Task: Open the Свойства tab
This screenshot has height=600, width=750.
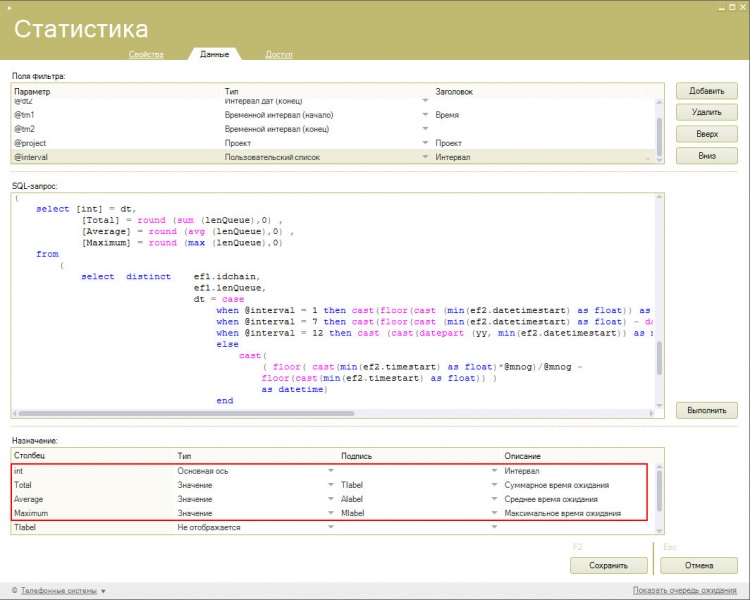Action: coord(146,54)
